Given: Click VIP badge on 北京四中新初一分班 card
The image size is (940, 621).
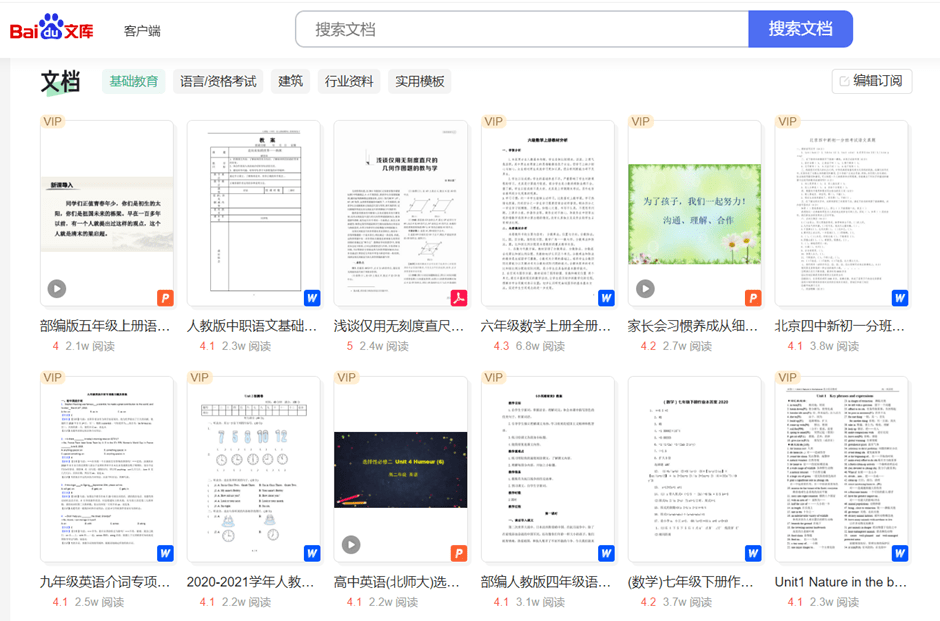Looking at the screenshot, I should click(x=787, y=121).
